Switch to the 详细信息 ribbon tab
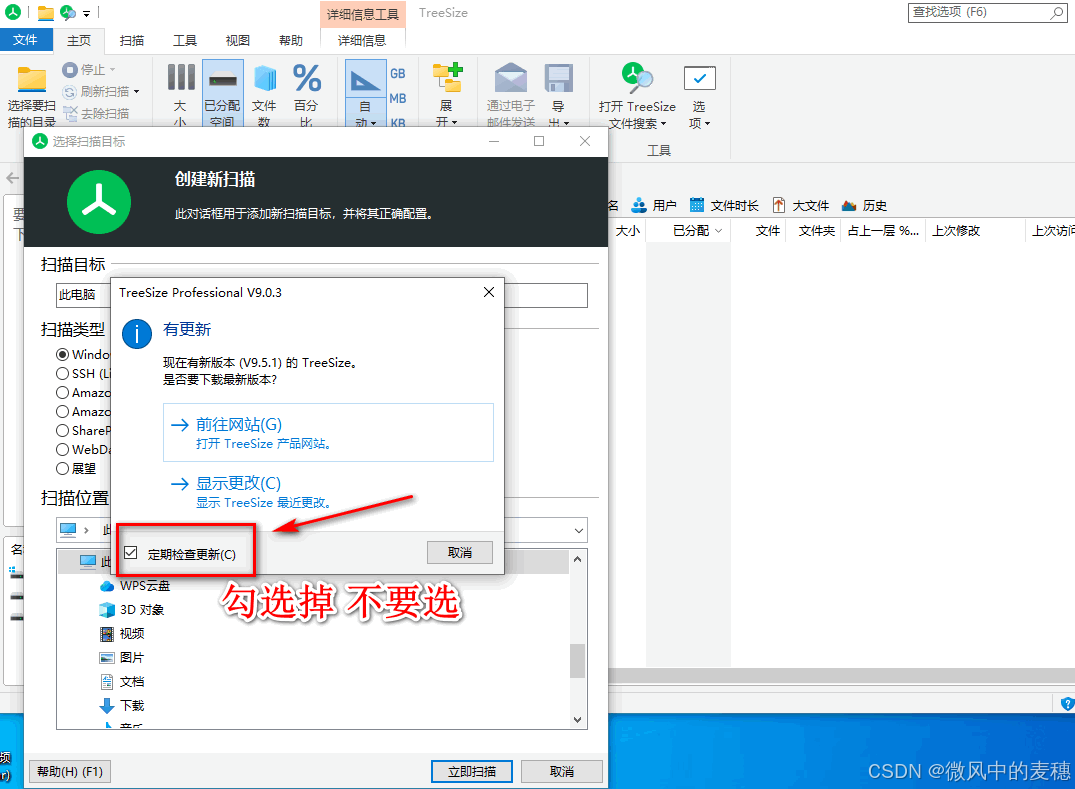This screenshot has height=789, width=1075. (362, 40)
